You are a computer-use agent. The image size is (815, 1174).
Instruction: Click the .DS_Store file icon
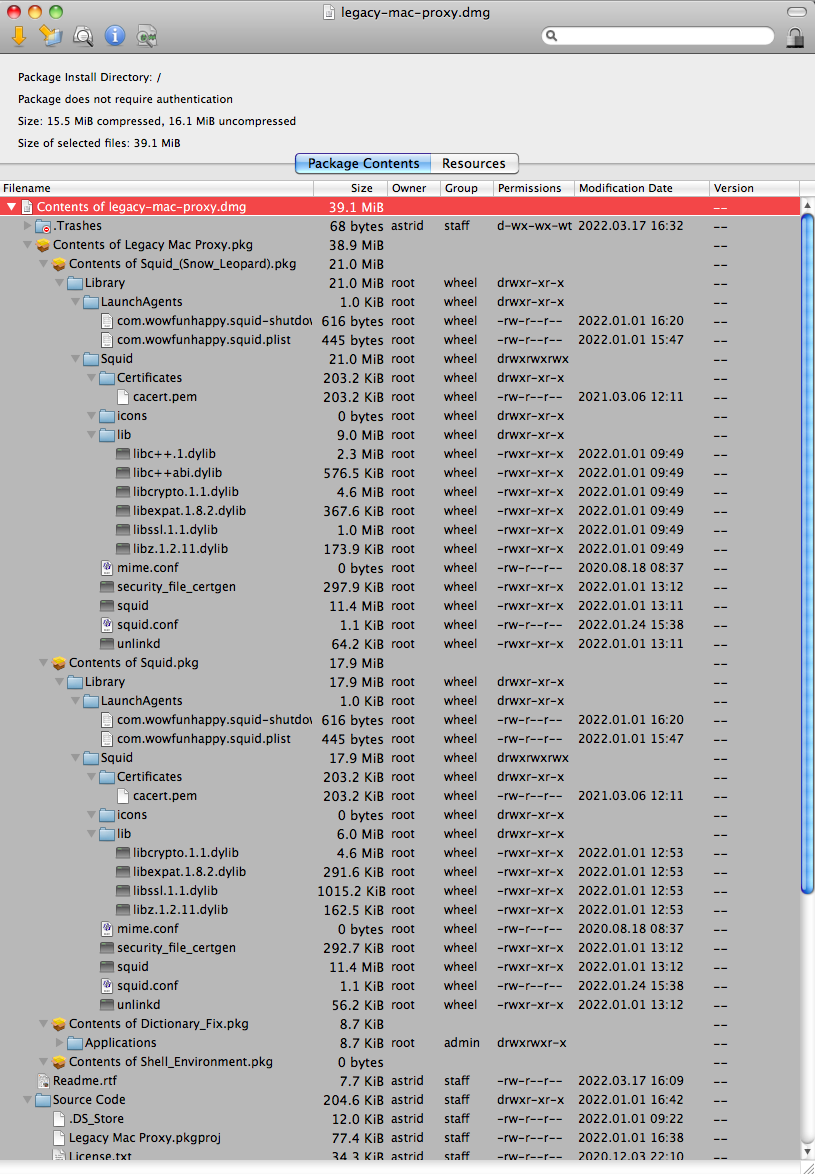[59, 1119]
